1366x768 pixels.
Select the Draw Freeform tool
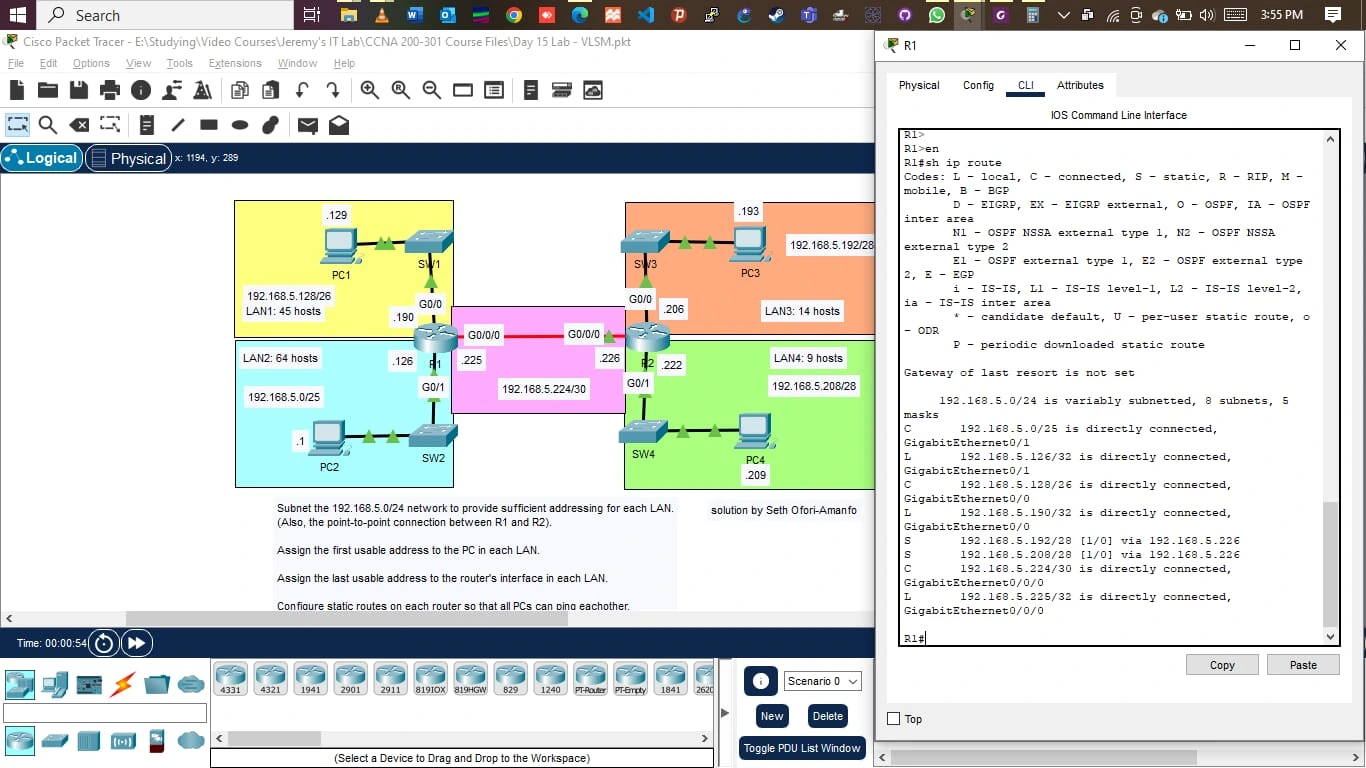pyautogui.click(x=270, y=125)
